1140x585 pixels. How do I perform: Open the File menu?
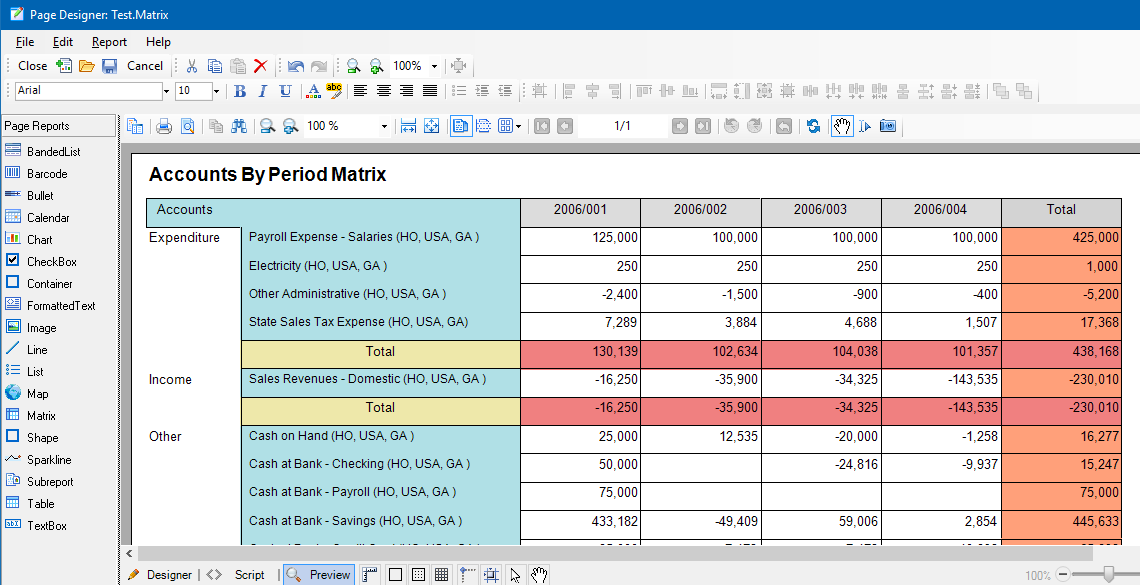tap(25, 42)
